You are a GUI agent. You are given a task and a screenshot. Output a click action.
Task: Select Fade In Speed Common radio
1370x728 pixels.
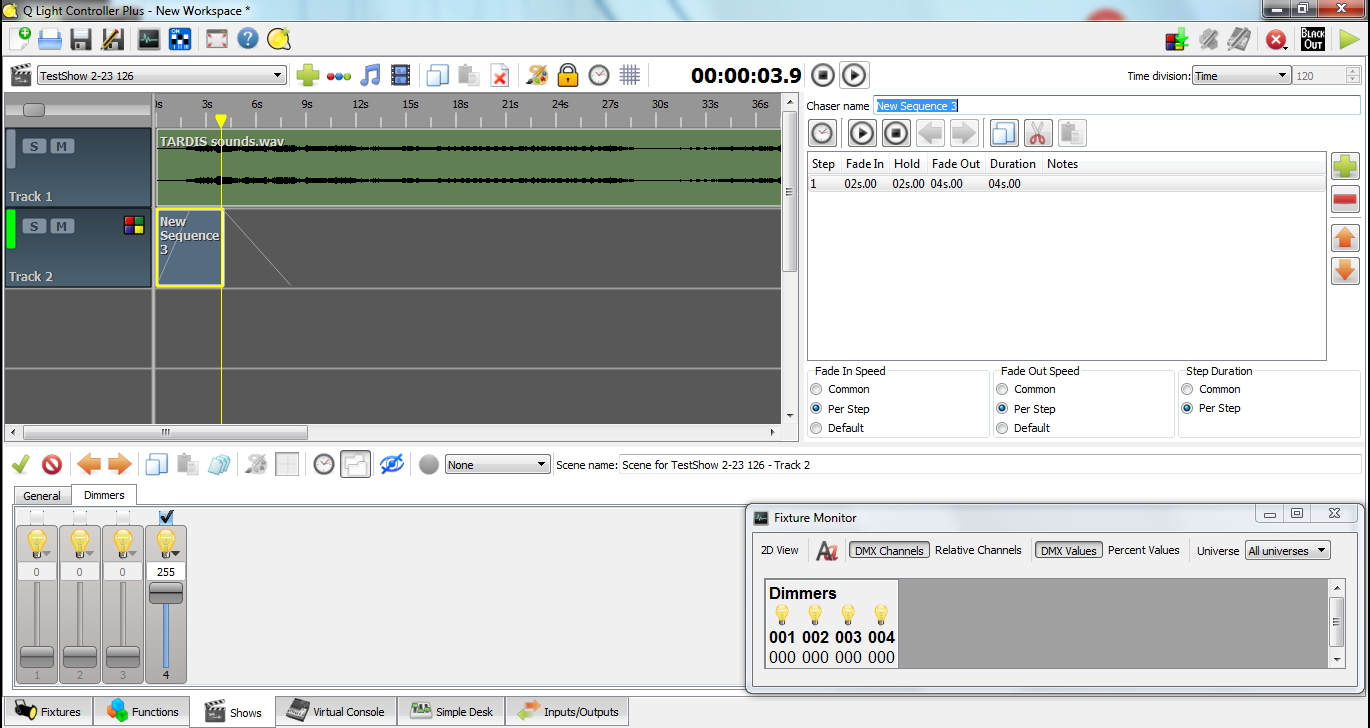pyautogui.click(x=817, y=389)
